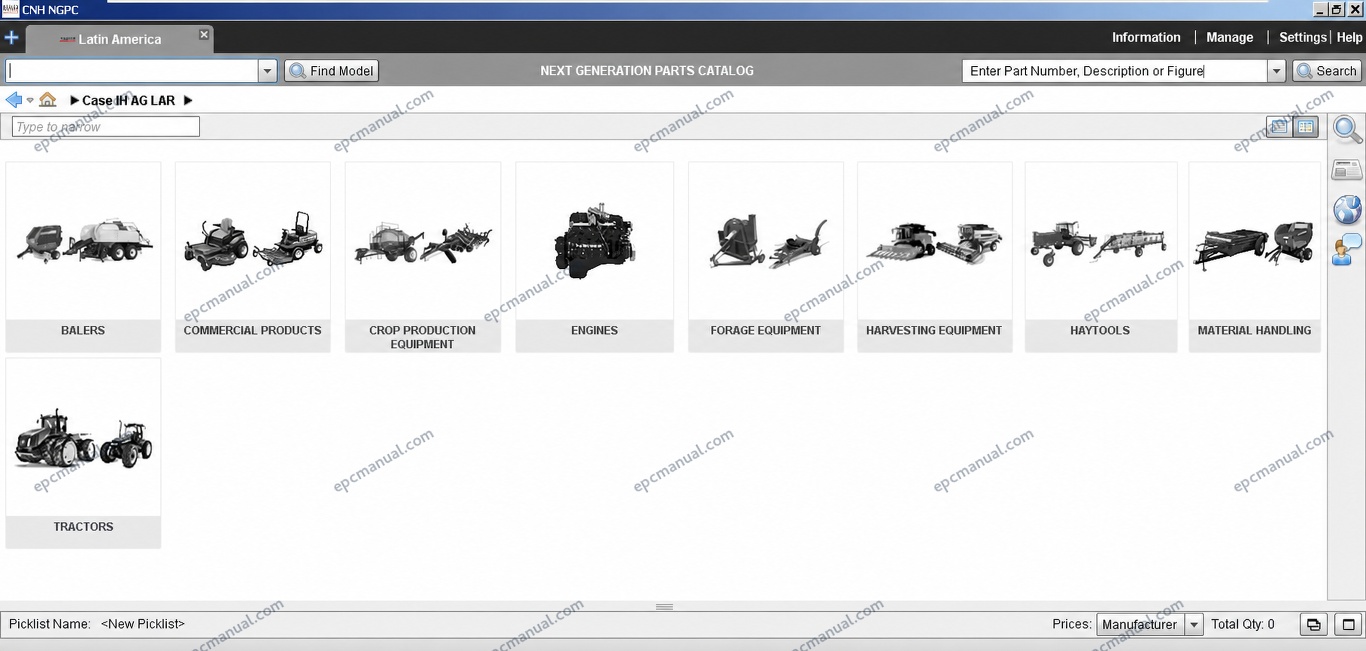
Task: Open the Manage menu
Action: click(1229, 37)
